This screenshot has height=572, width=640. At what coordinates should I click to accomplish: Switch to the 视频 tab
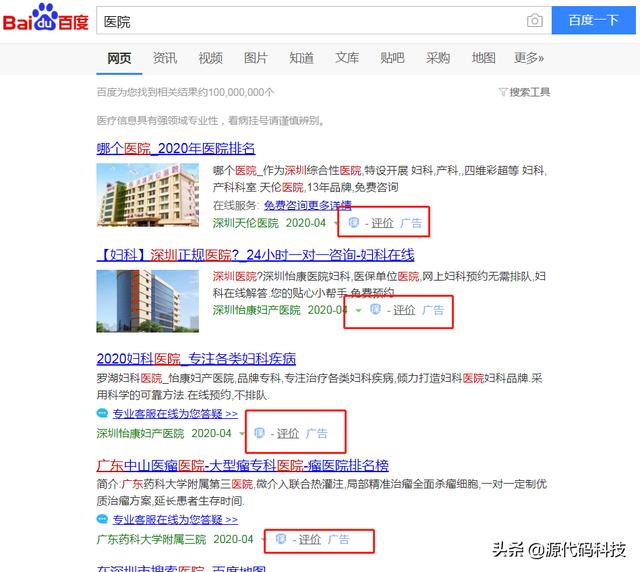pyautogui.click(x=211, y=58)
